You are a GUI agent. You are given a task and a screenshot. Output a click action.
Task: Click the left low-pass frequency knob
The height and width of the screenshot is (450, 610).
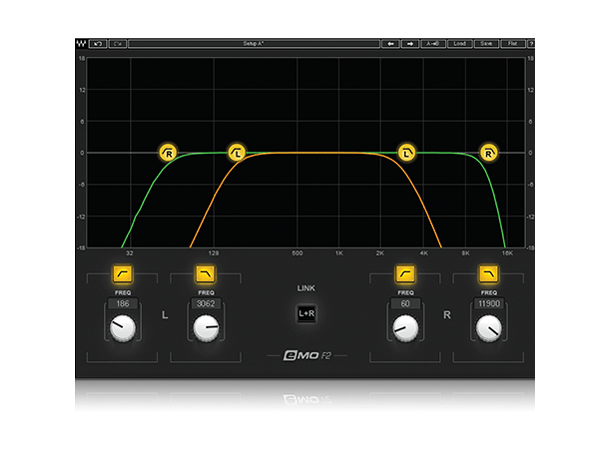(206, 328)
